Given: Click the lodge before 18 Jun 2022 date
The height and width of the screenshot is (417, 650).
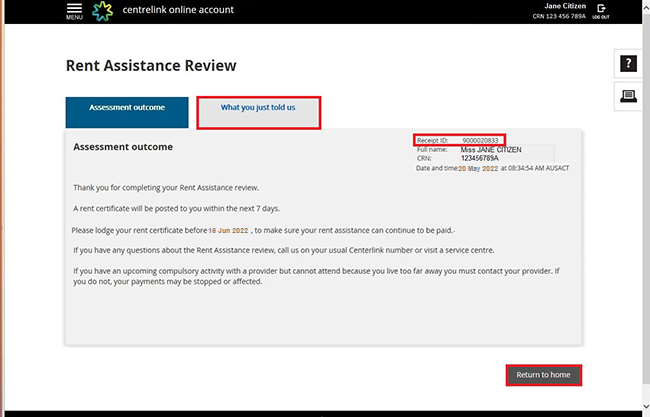Looking at the screenshot, I should point(228,230).
